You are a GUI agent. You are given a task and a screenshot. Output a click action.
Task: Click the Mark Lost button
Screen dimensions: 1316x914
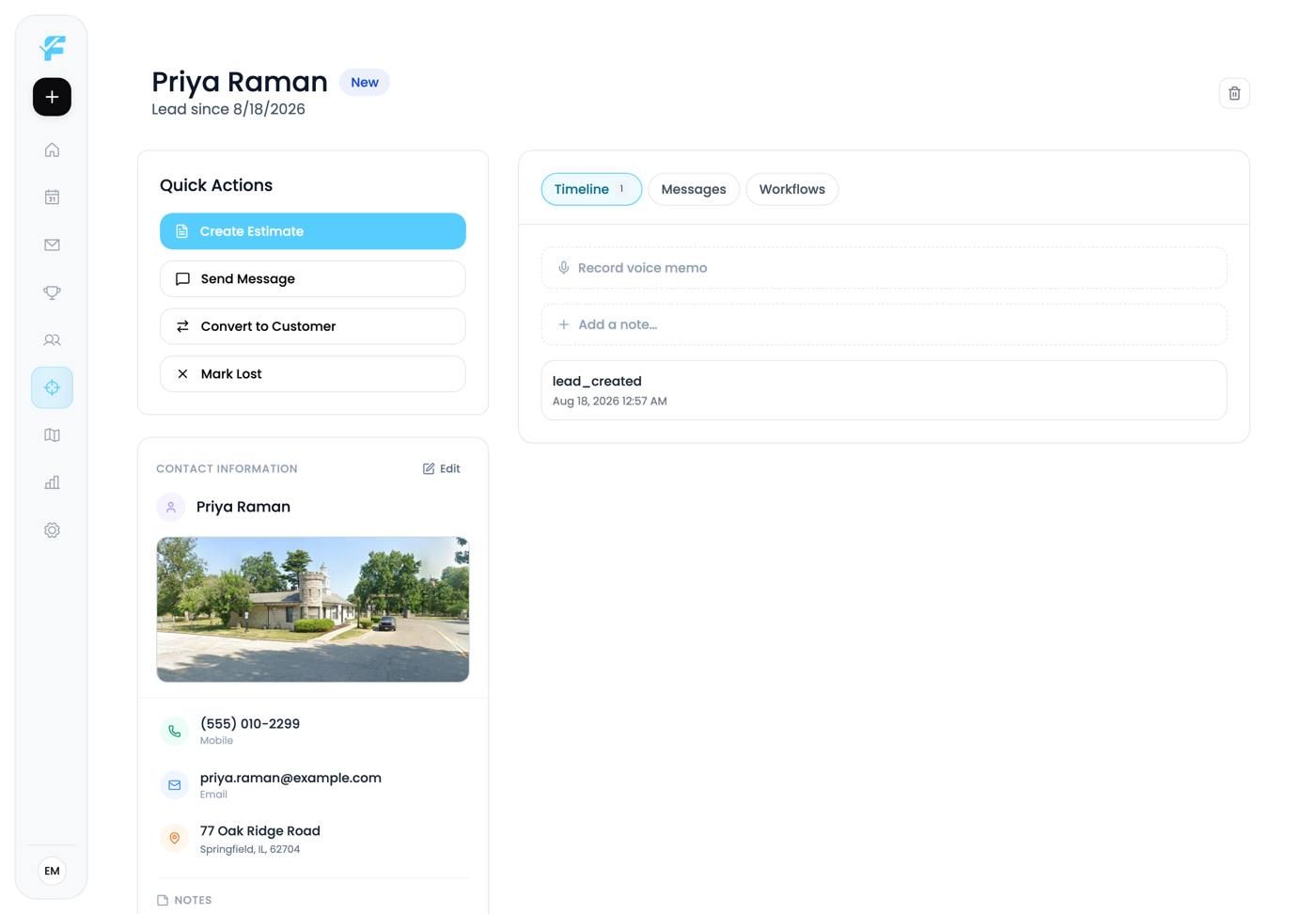point(313,374)
